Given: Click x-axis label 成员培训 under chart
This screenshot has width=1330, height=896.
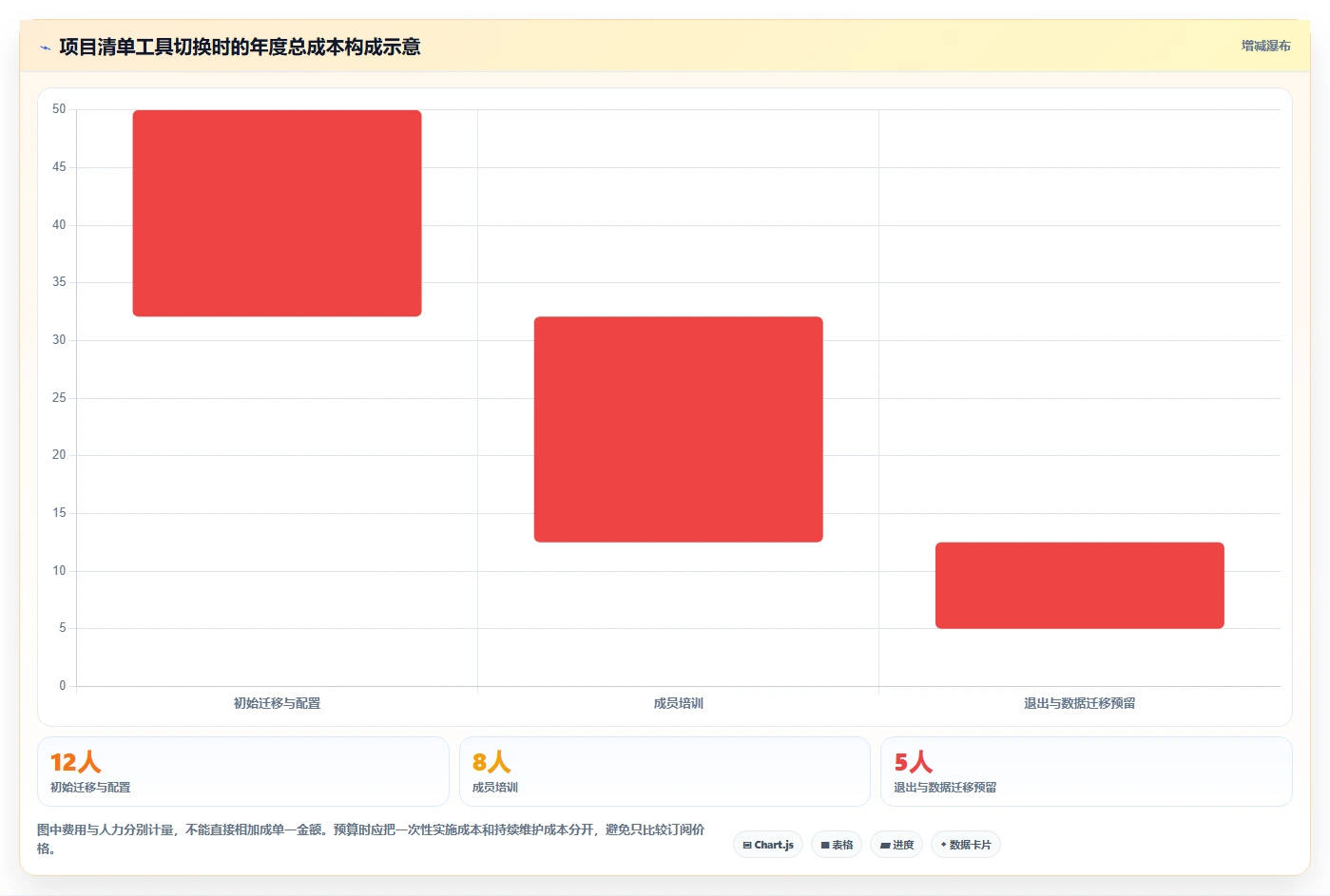Looking at the screenshot, I should [678, 703].
